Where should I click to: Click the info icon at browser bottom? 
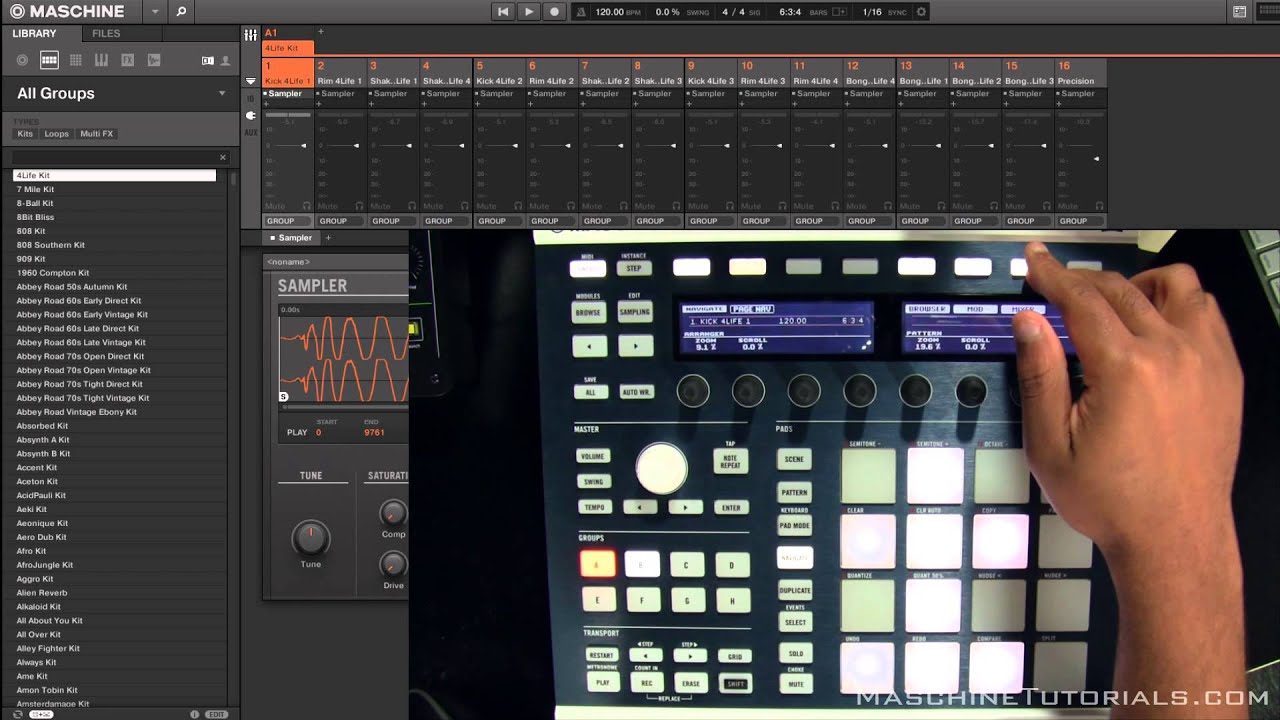[x=194, y=714]
